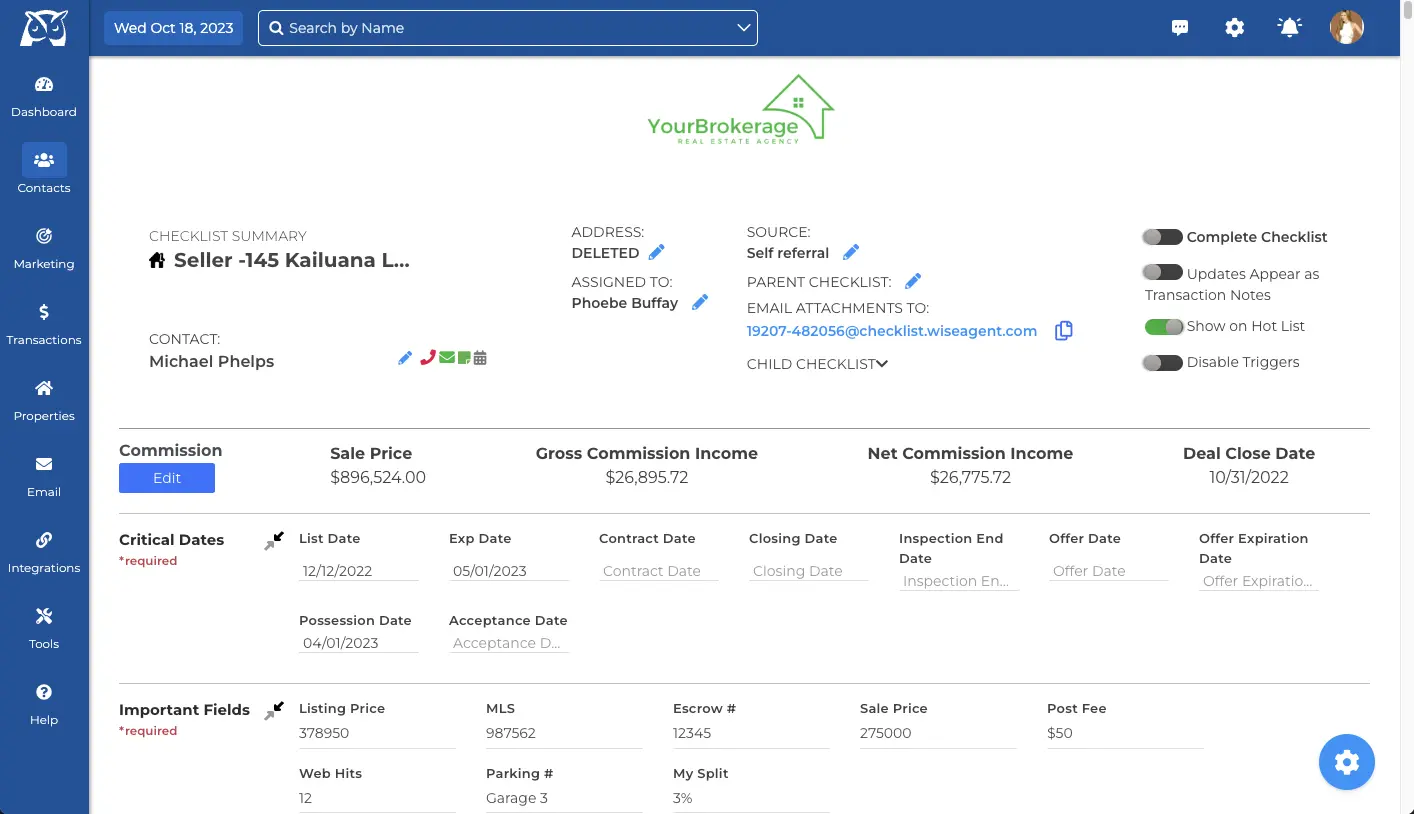
Task: Open the calendar icon next to the contact
Action: pyautogui.click(x=478, y=357)
